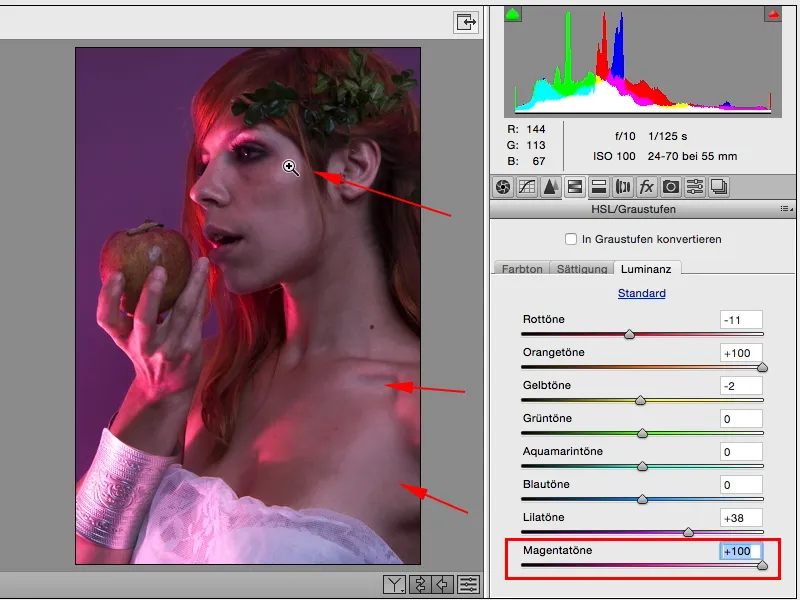Toggle full screen mode icon above the preview
This screenshot has height=600, width=800.
466,22
